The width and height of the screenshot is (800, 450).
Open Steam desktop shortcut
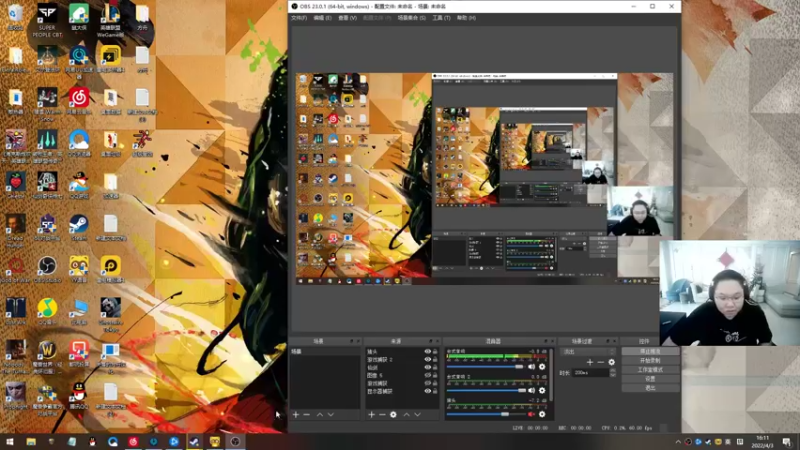point(79,228)
